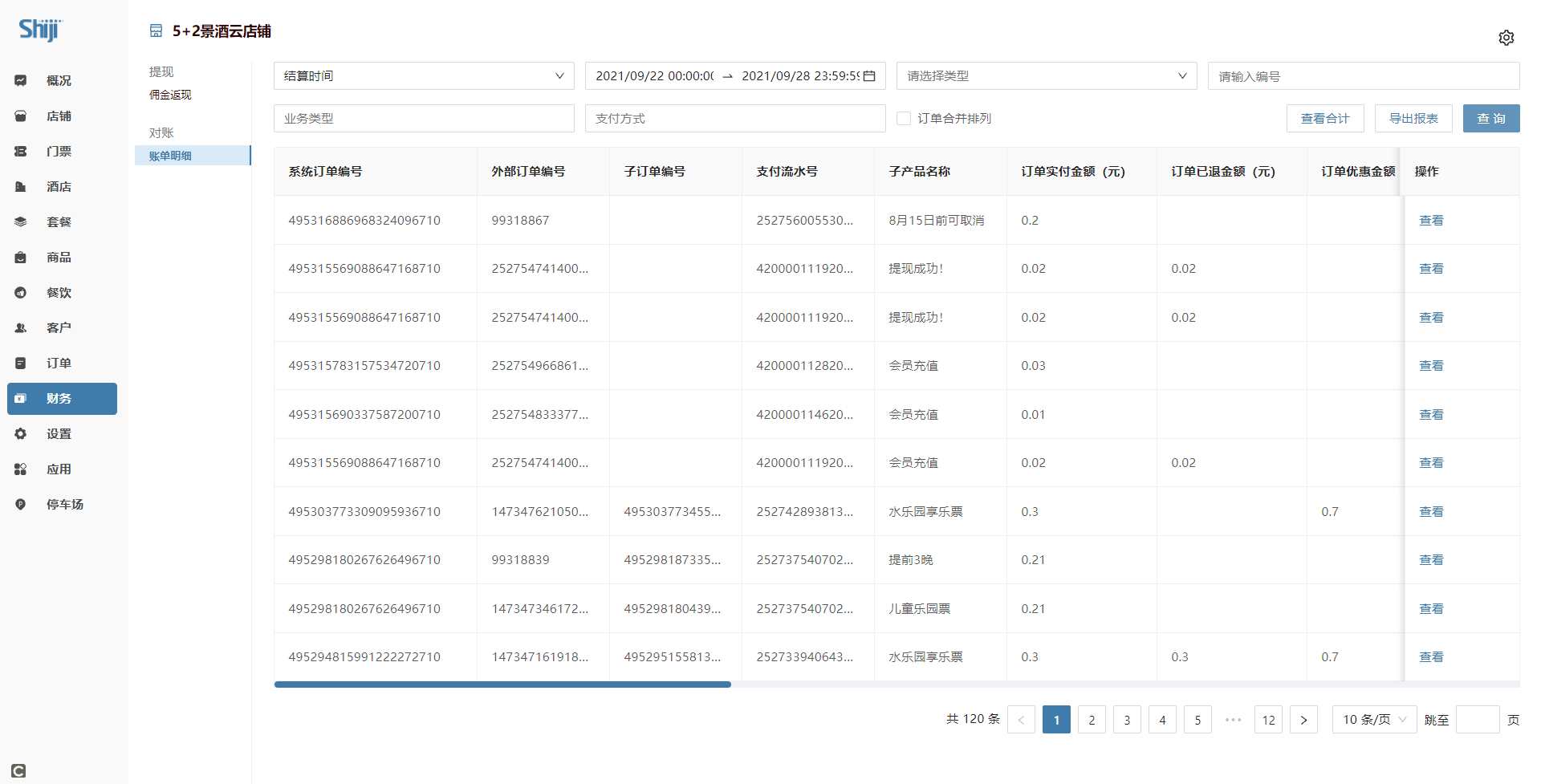This screenshot has height=784, width=1541.
Task: Click the 查询 search button
Action: tap(1490, 119)
